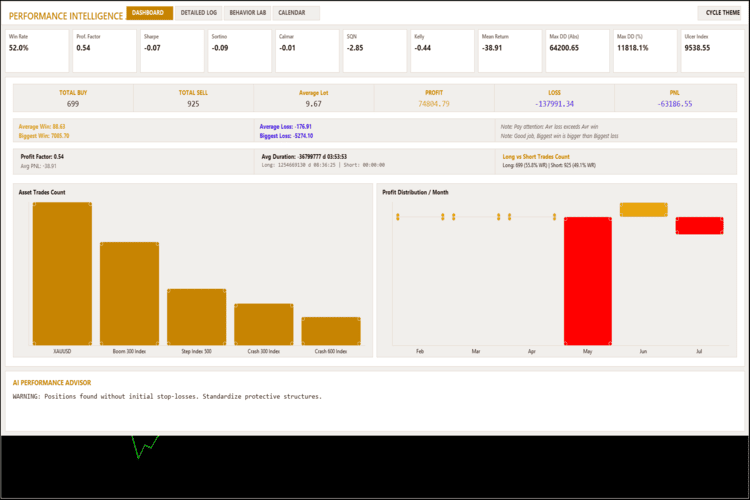
Task: Click the Profit value 74804.79
Action: [x=434, y=104]
